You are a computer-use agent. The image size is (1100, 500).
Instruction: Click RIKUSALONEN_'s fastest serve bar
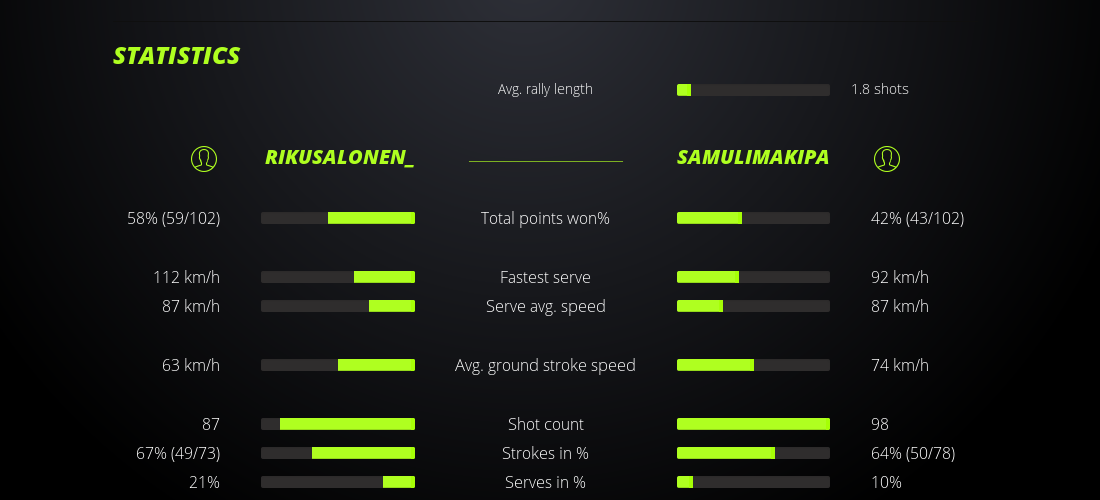click(338, 277)
